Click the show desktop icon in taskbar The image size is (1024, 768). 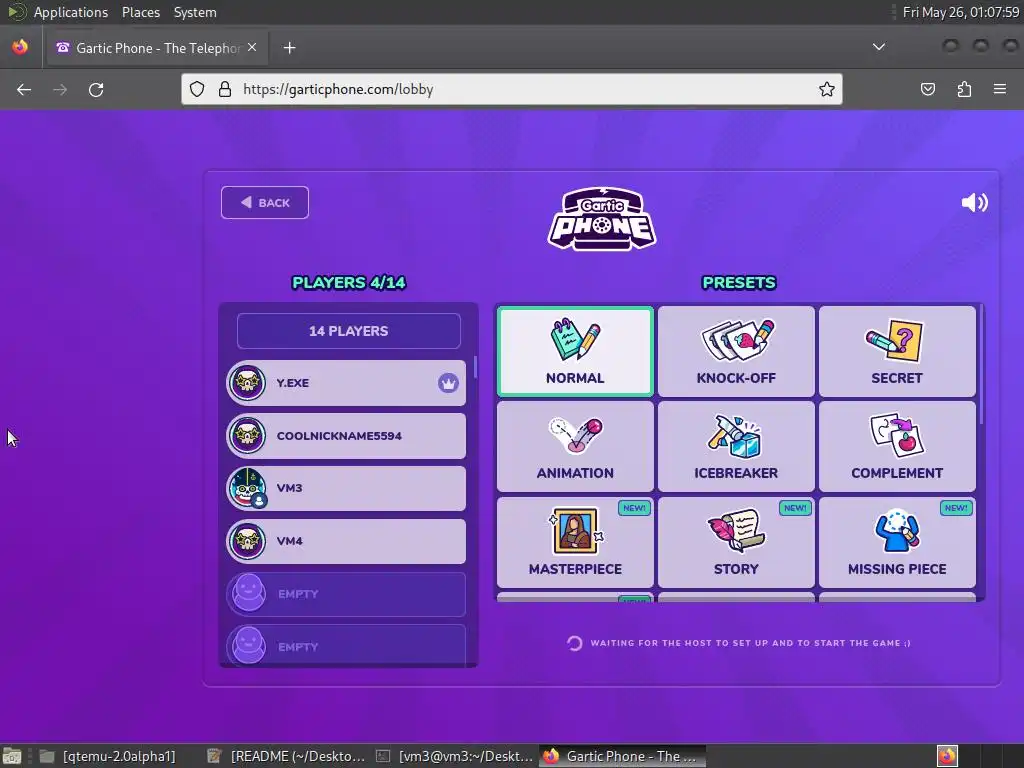click(12, 756)
